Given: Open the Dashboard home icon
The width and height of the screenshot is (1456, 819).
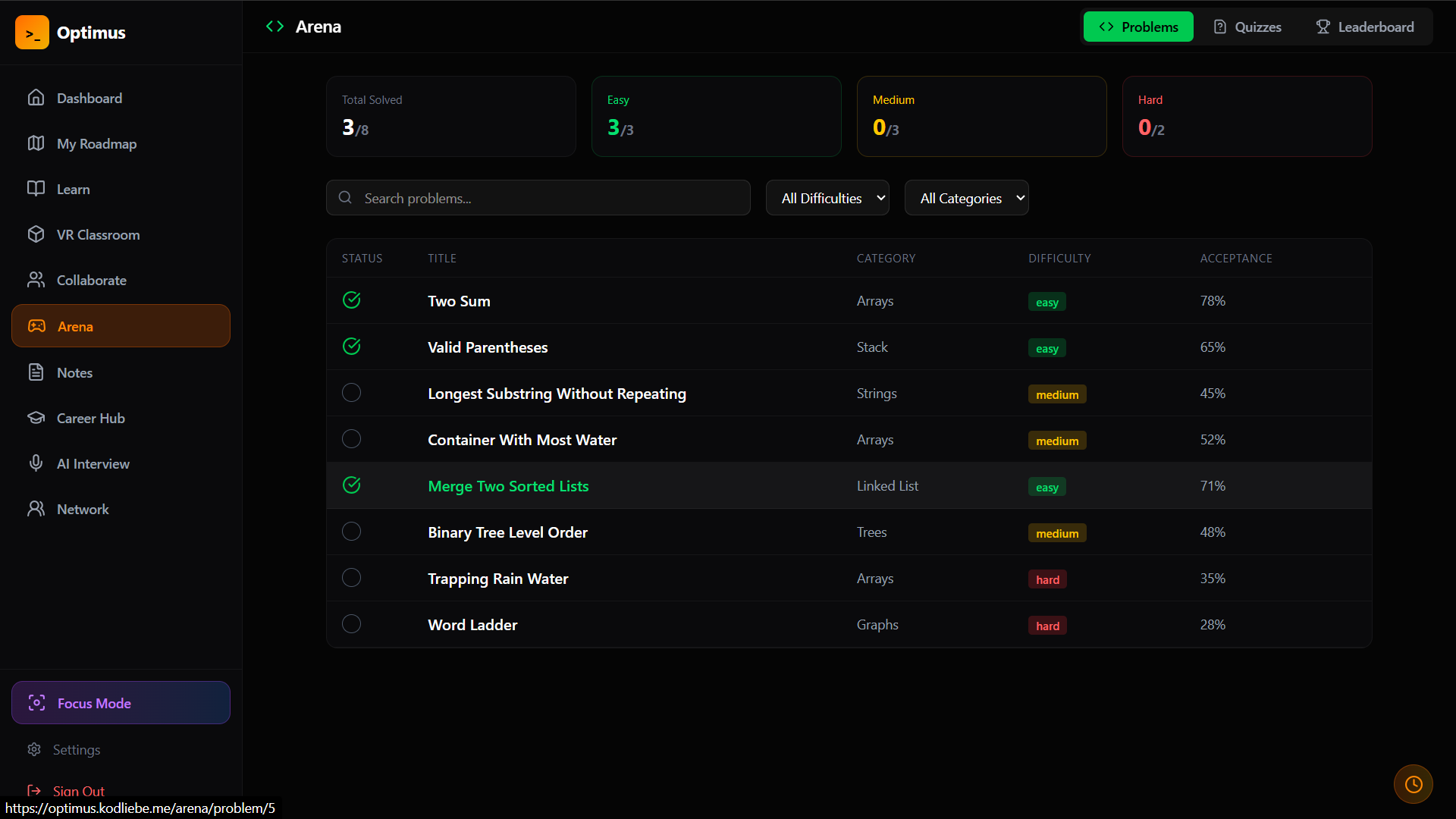Looking at the screenshot, I should 36,98.
